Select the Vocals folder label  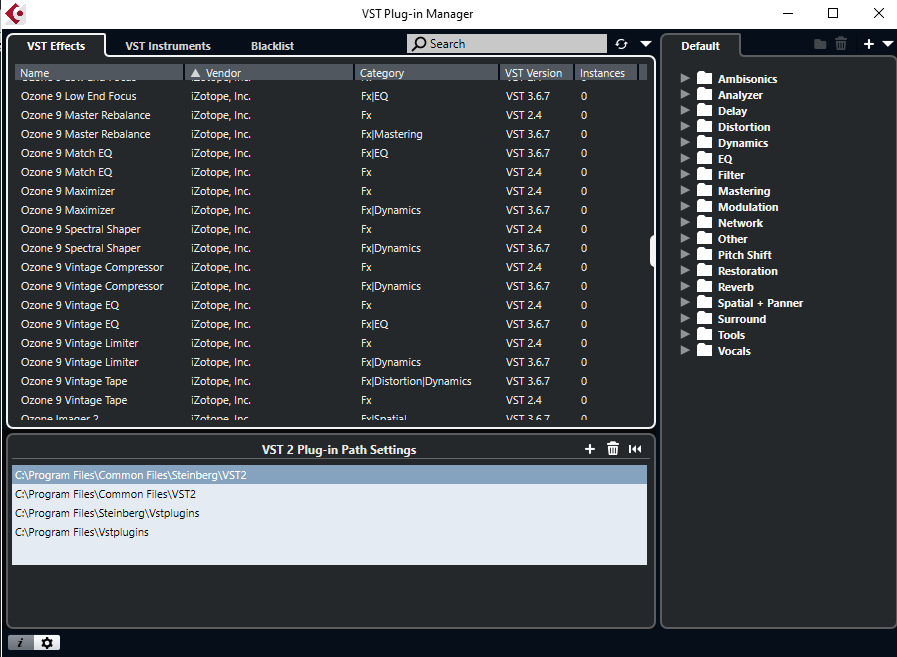(734, 351)
